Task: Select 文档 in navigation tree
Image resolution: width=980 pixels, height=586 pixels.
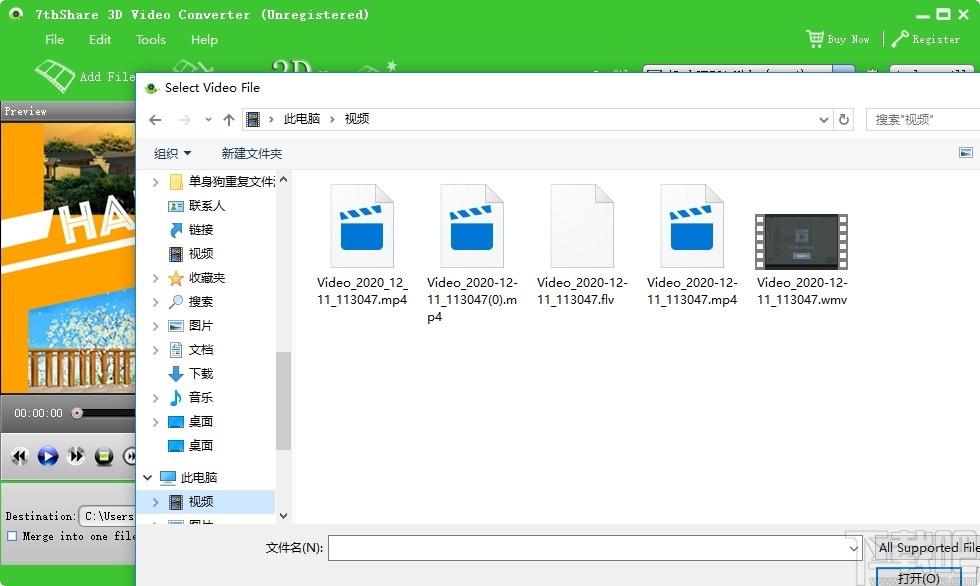Action: (x=191, y=349)
